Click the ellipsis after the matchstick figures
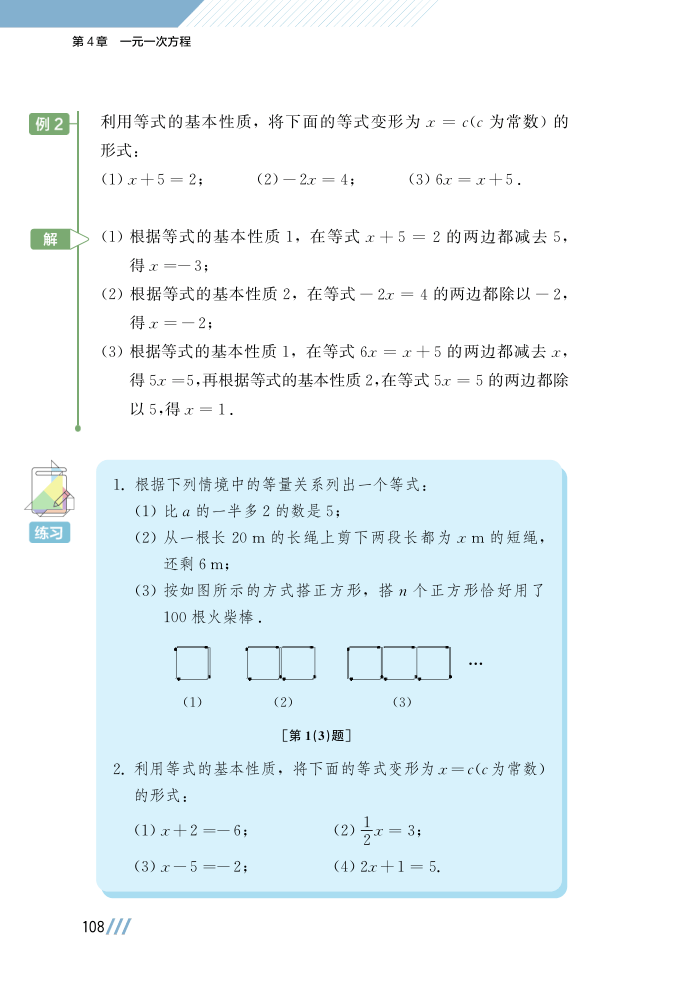Viewport: 700px width, 983px height. (476, 664)
